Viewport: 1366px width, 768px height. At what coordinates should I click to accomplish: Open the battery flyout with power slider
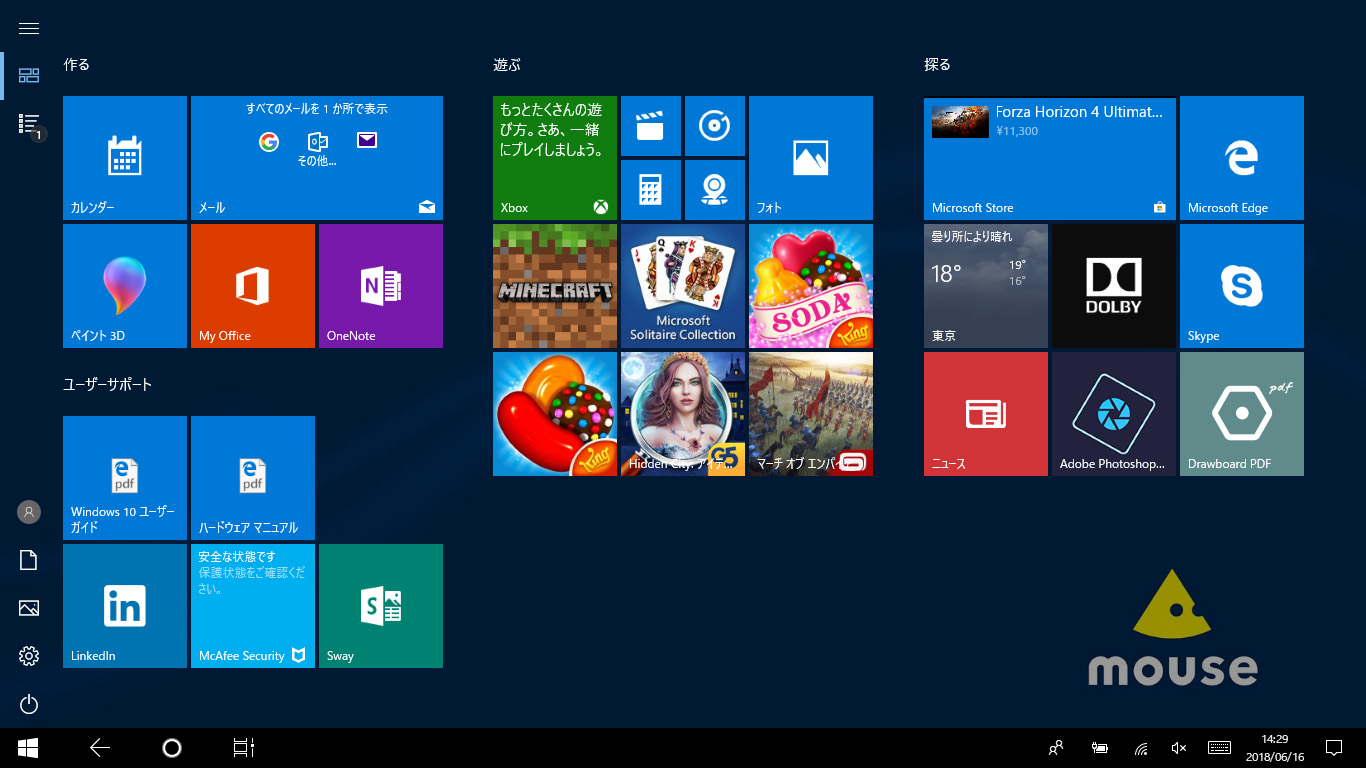pyautogui.click(x=1100, y=747)
